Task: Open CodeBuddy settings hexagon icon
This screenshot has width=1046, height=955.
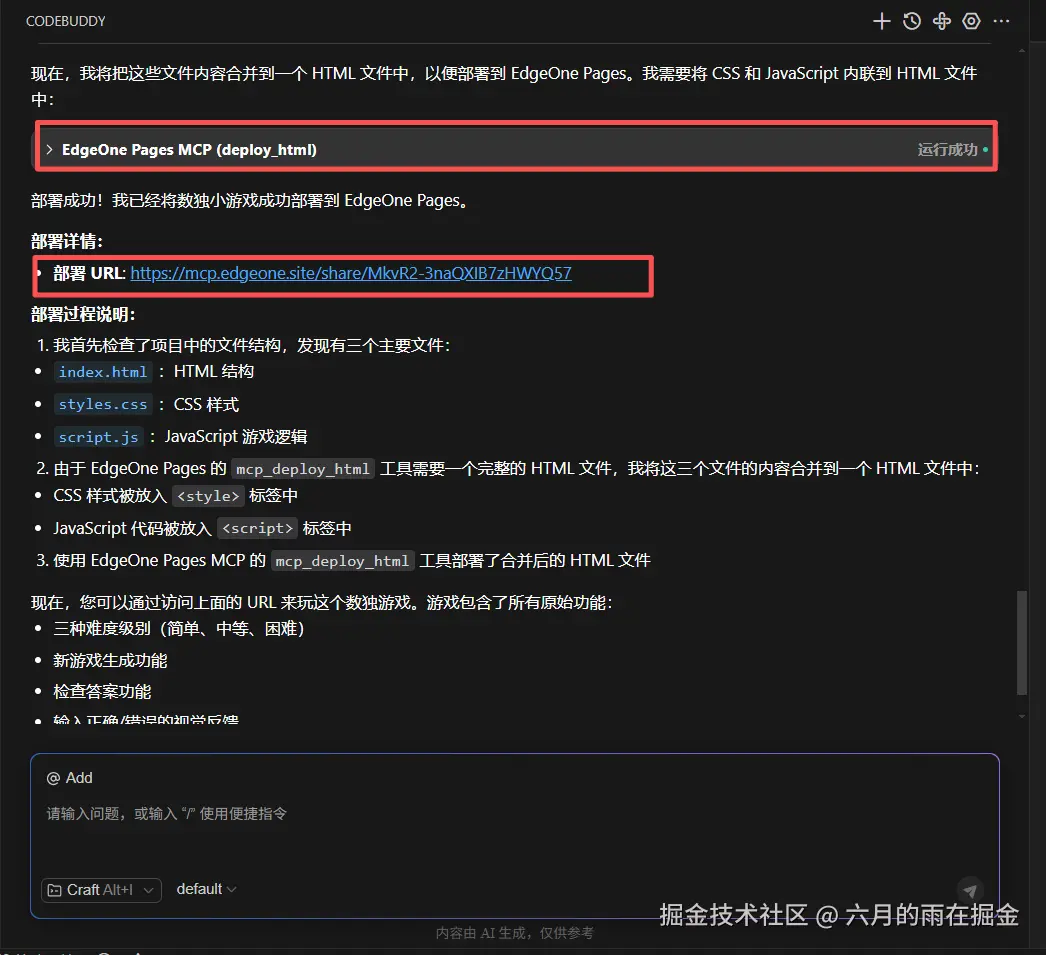Action: click(x=971, y=21)
